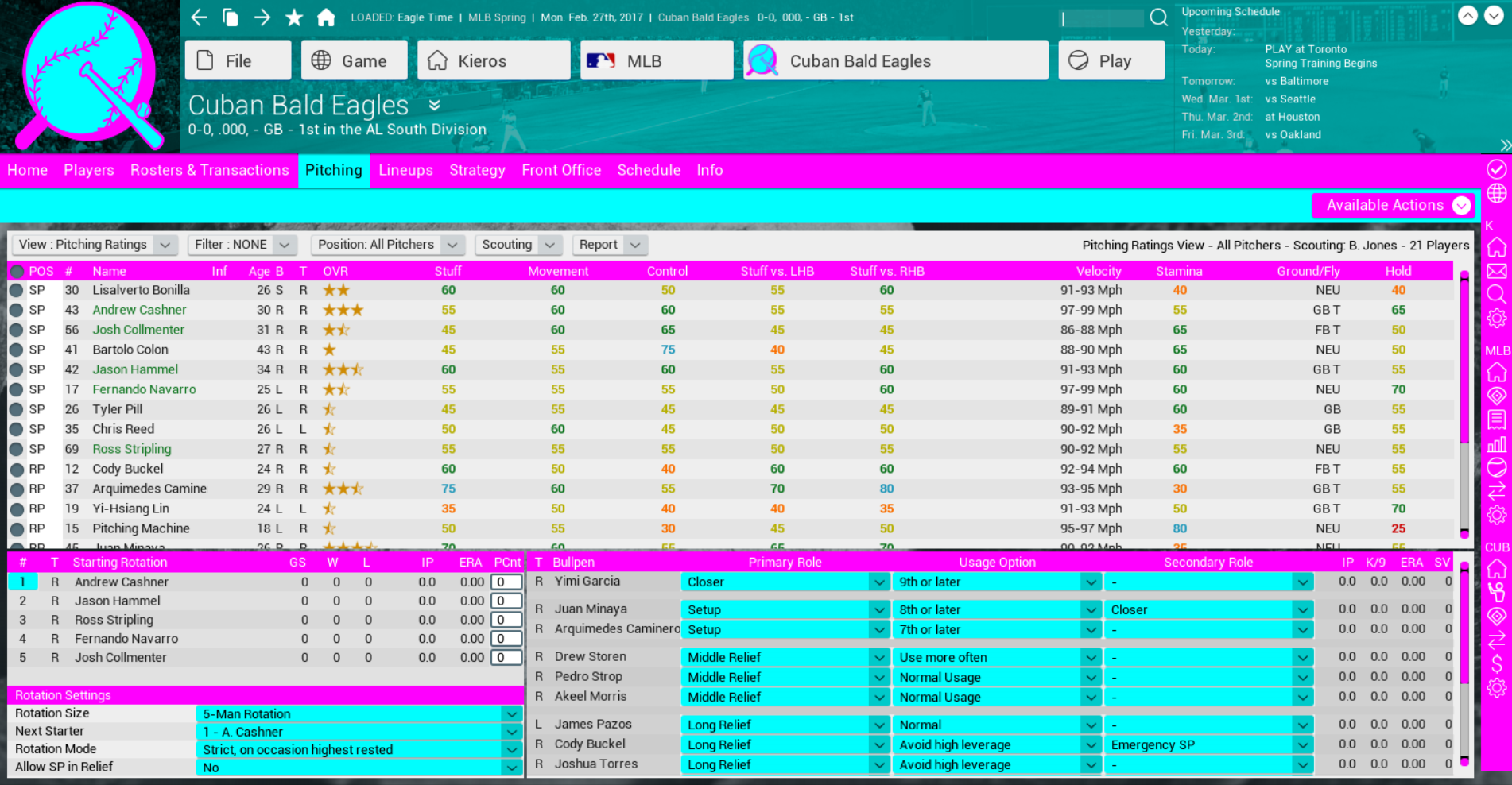Click the MLB logo icon in MLB button
This screenshot has width=1512, height=785.
(601, 61)
